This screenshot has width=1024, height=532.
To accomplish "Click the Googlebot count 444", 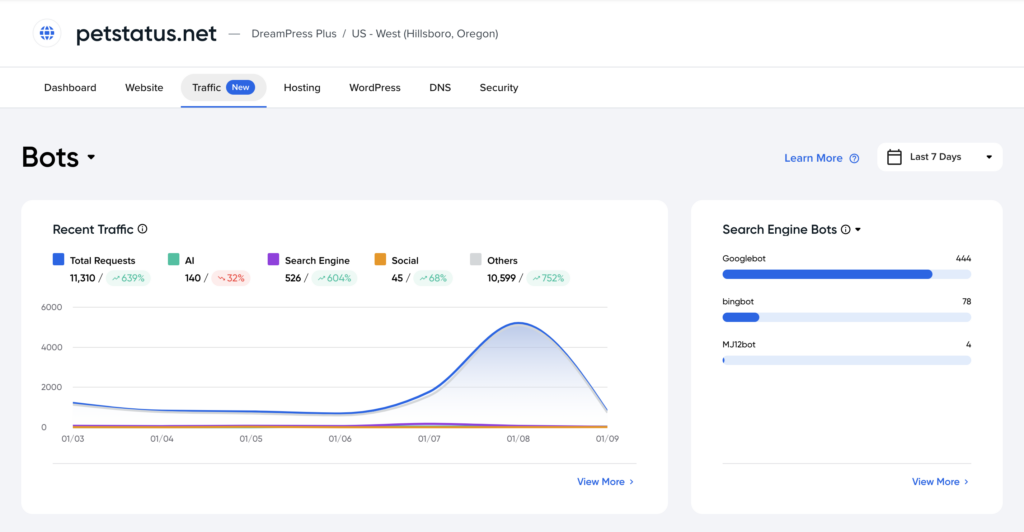I will (963, 258).
